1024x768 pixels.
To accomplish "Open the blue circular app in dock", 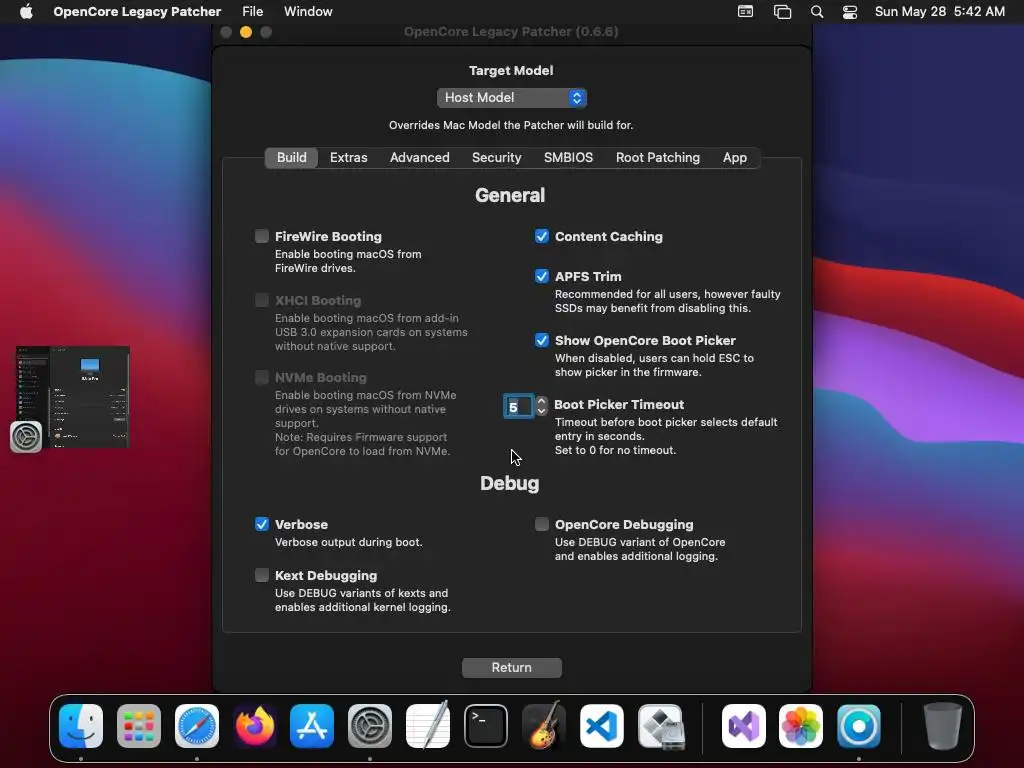I will pos(859,726).
